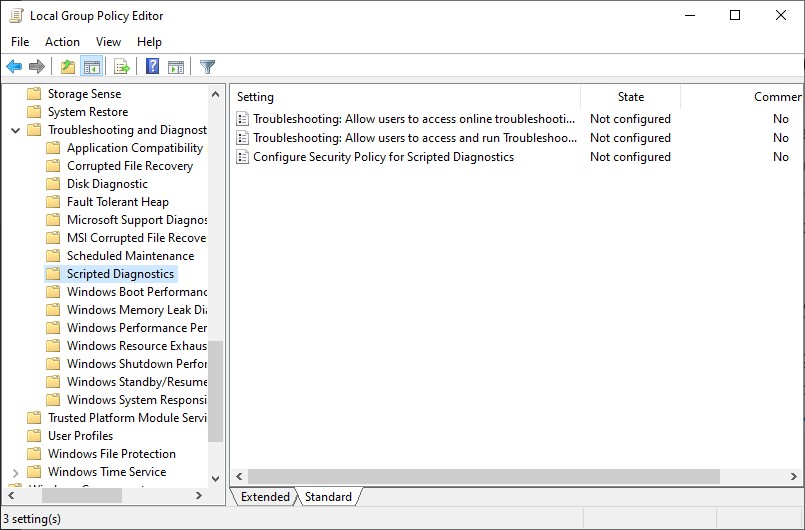The width and height of the screenshot is (805, 530).
Task: Select Configure Security Policy for Scripted Diagnostics
Action: [384, 157]
